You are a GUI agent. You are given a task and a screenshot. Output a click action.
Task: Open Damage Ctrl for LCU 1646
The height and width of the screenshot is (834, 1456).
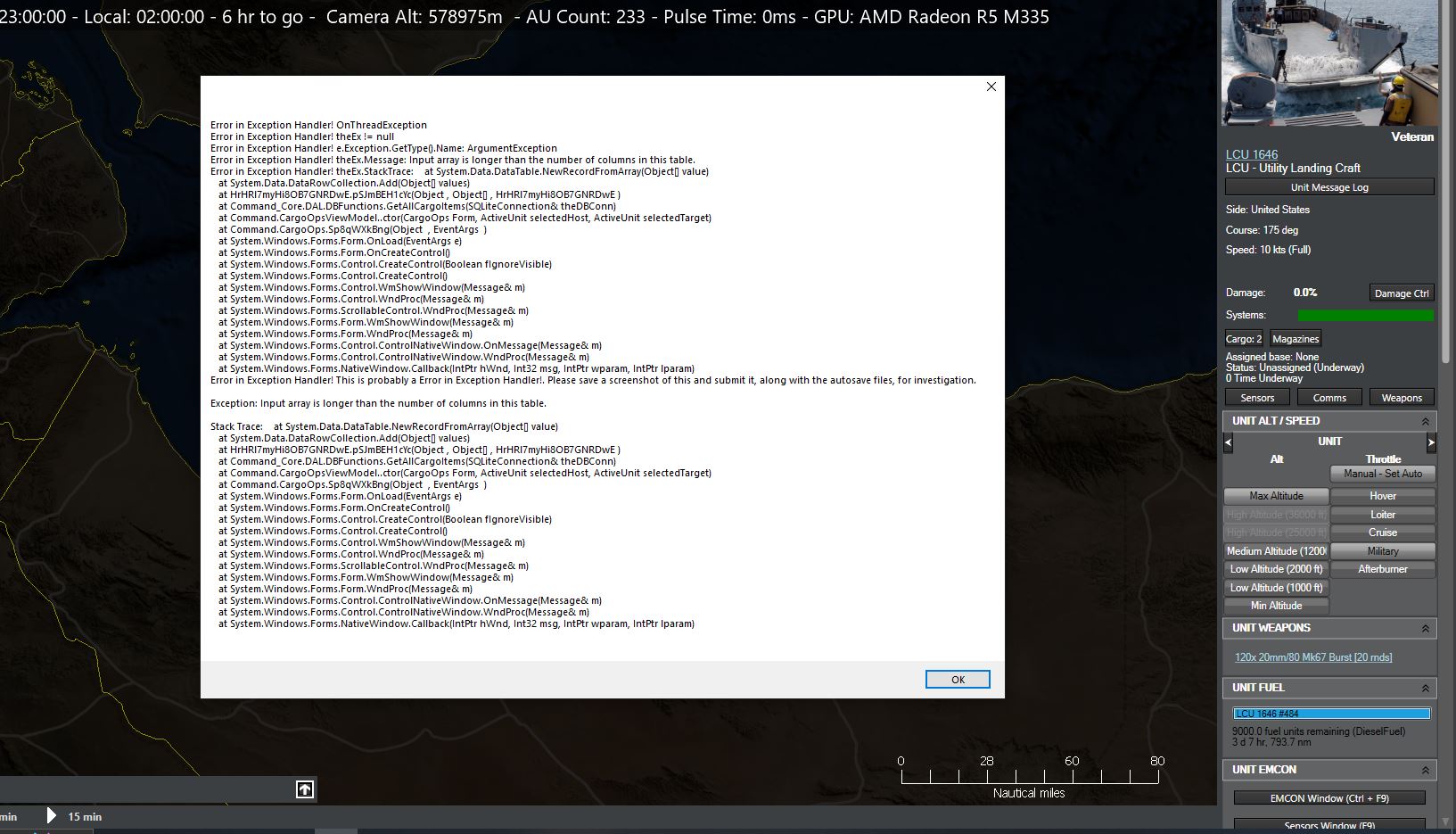point(1401,292)
